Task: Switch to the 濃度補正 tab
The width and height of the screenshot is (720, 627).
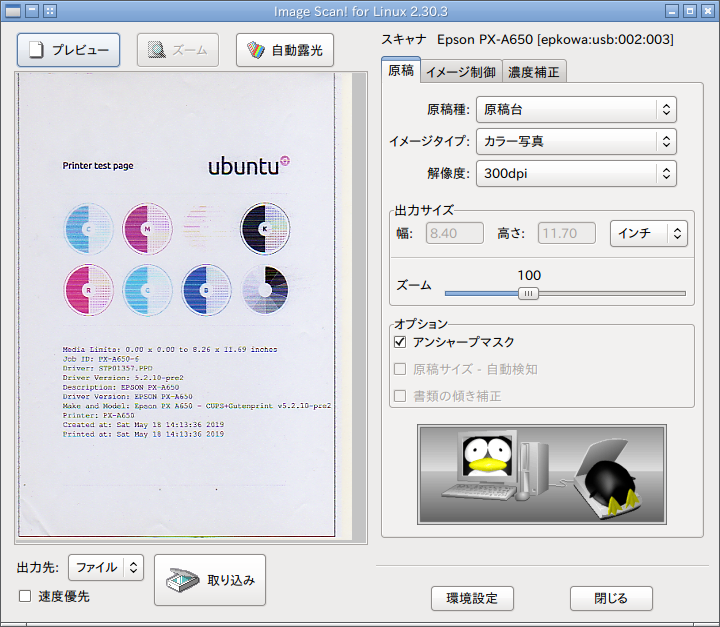Action: coord(534,72)
